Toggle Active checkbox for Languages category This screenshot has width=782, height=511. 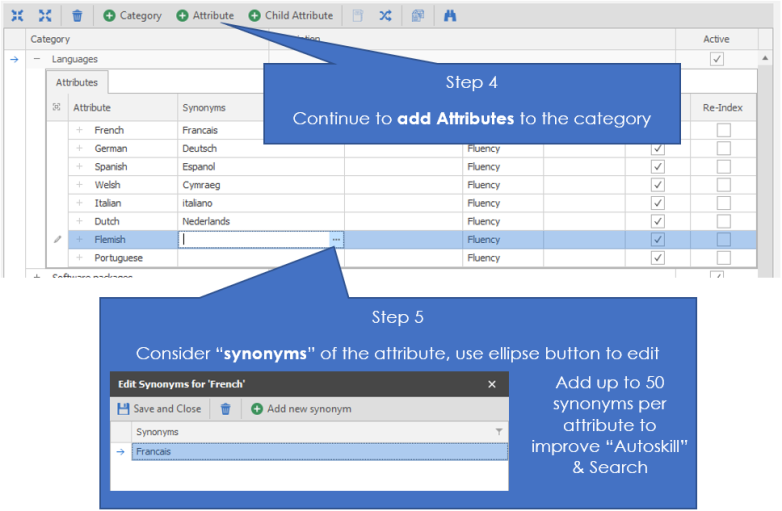point(716,59)
